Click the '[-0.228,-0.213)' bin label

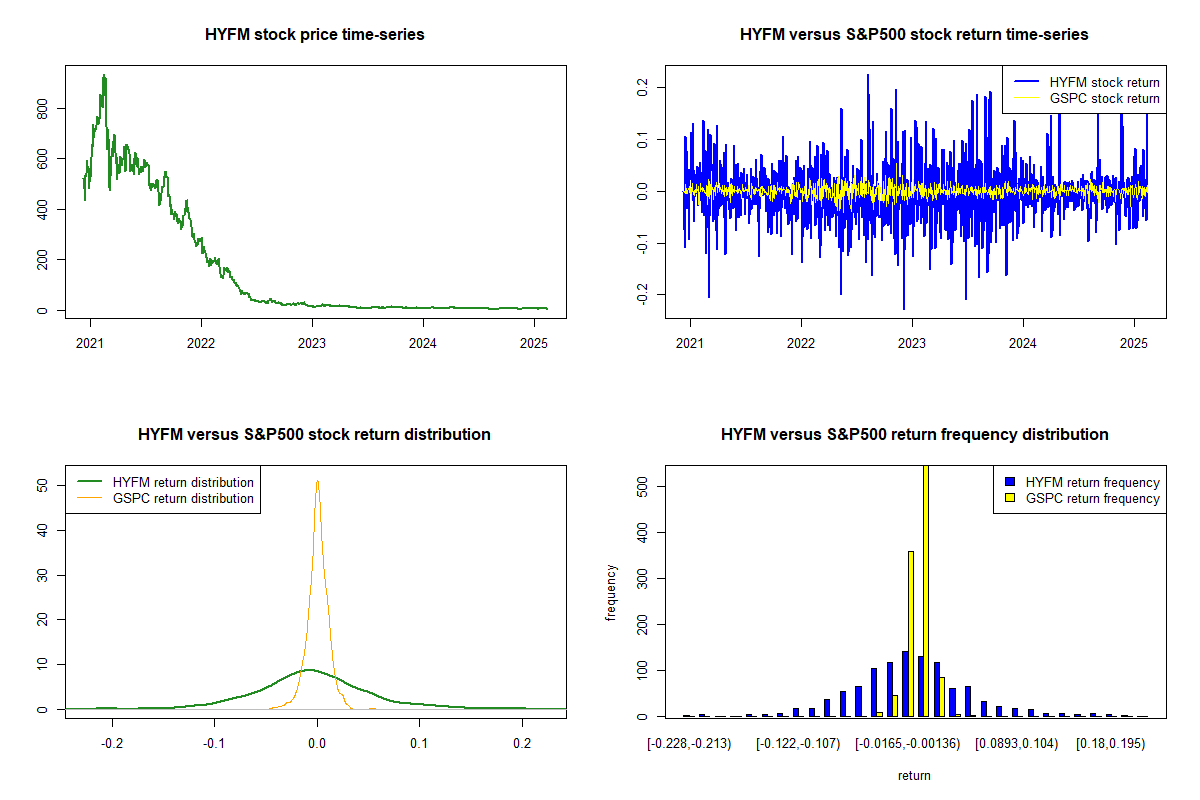point(689,744)
